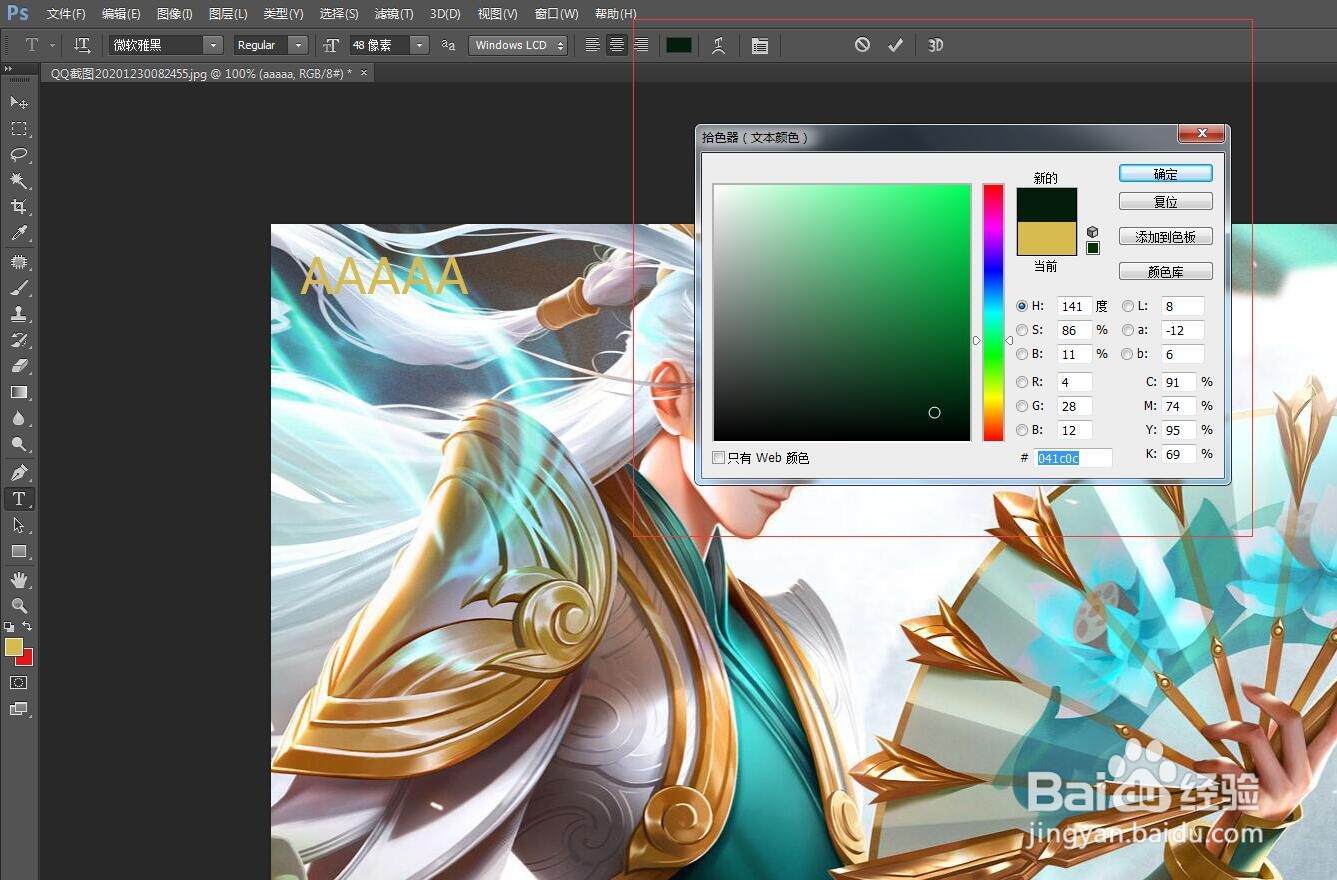Select the Path Selection tool

[x=19, y=524]
